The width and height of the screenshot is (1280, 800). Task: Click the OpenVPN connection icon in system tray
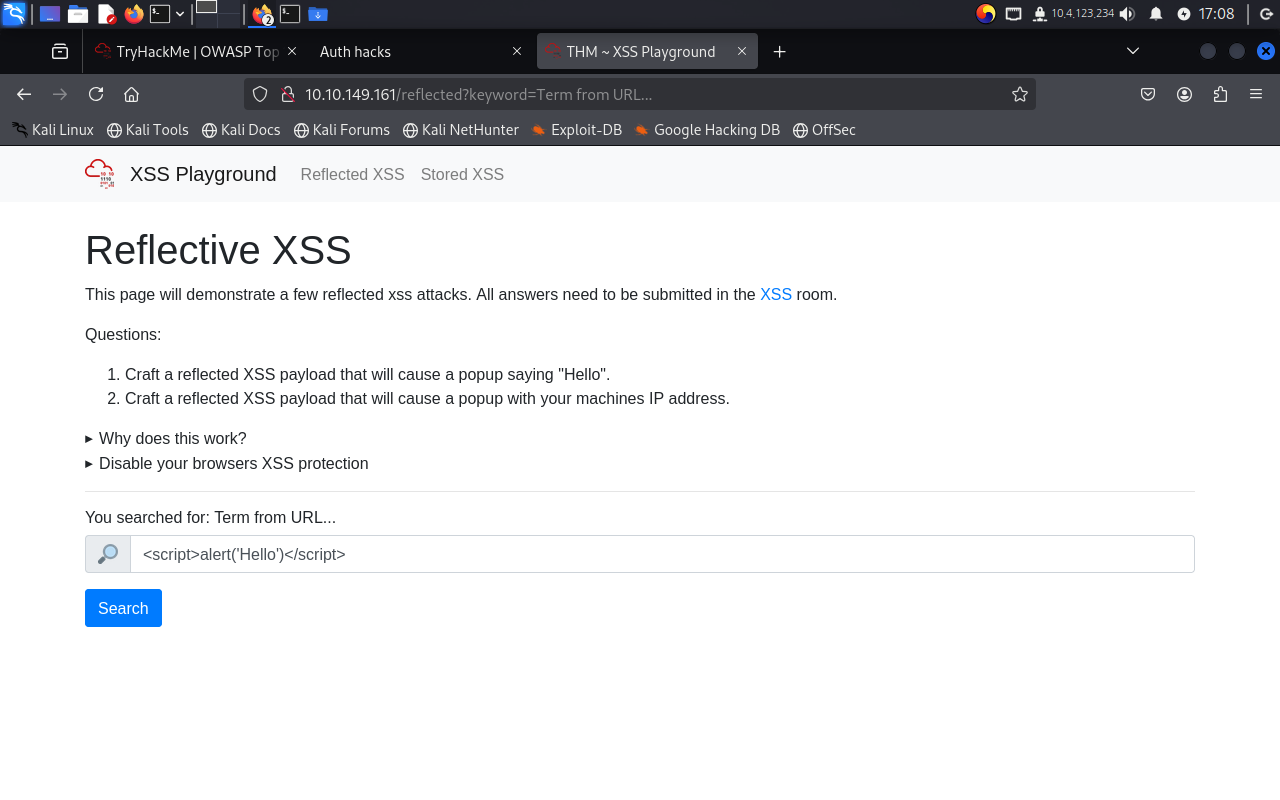(x=1040, y=14)
